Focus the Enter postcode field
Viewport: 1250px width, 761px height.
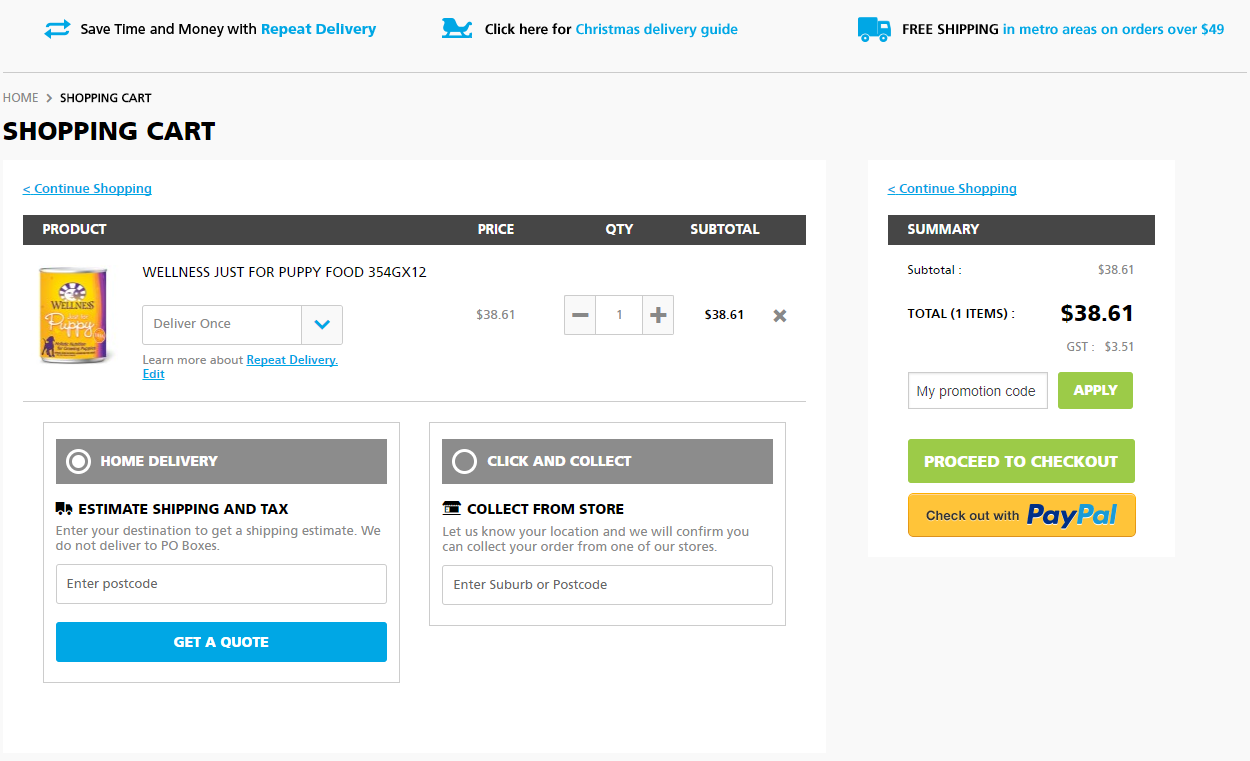[221, 584]
